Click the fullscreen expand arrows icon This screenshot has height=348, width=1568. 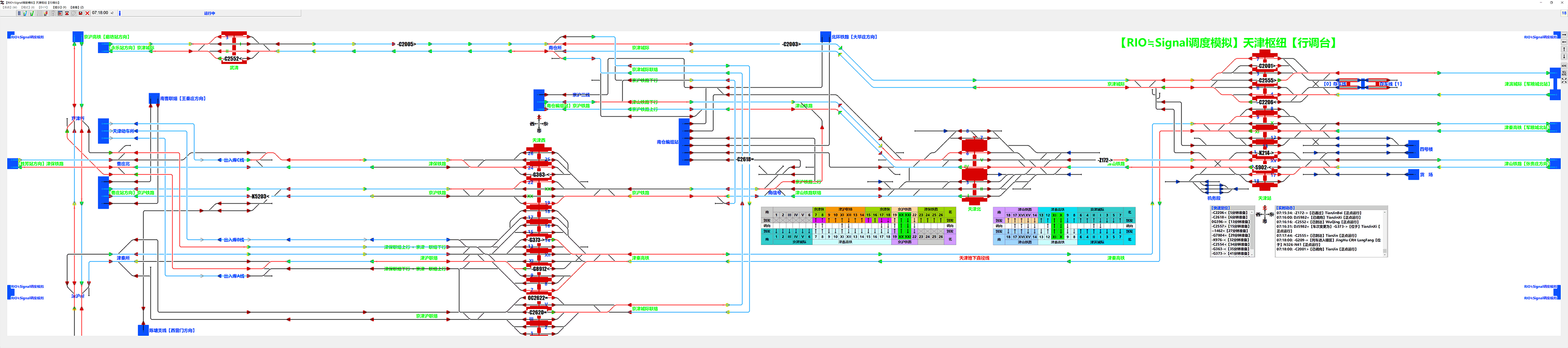(x=1564, y=80)
